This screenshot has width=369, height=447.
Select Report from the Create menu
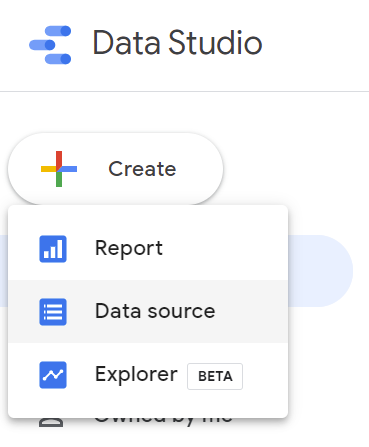click(148, 249)
